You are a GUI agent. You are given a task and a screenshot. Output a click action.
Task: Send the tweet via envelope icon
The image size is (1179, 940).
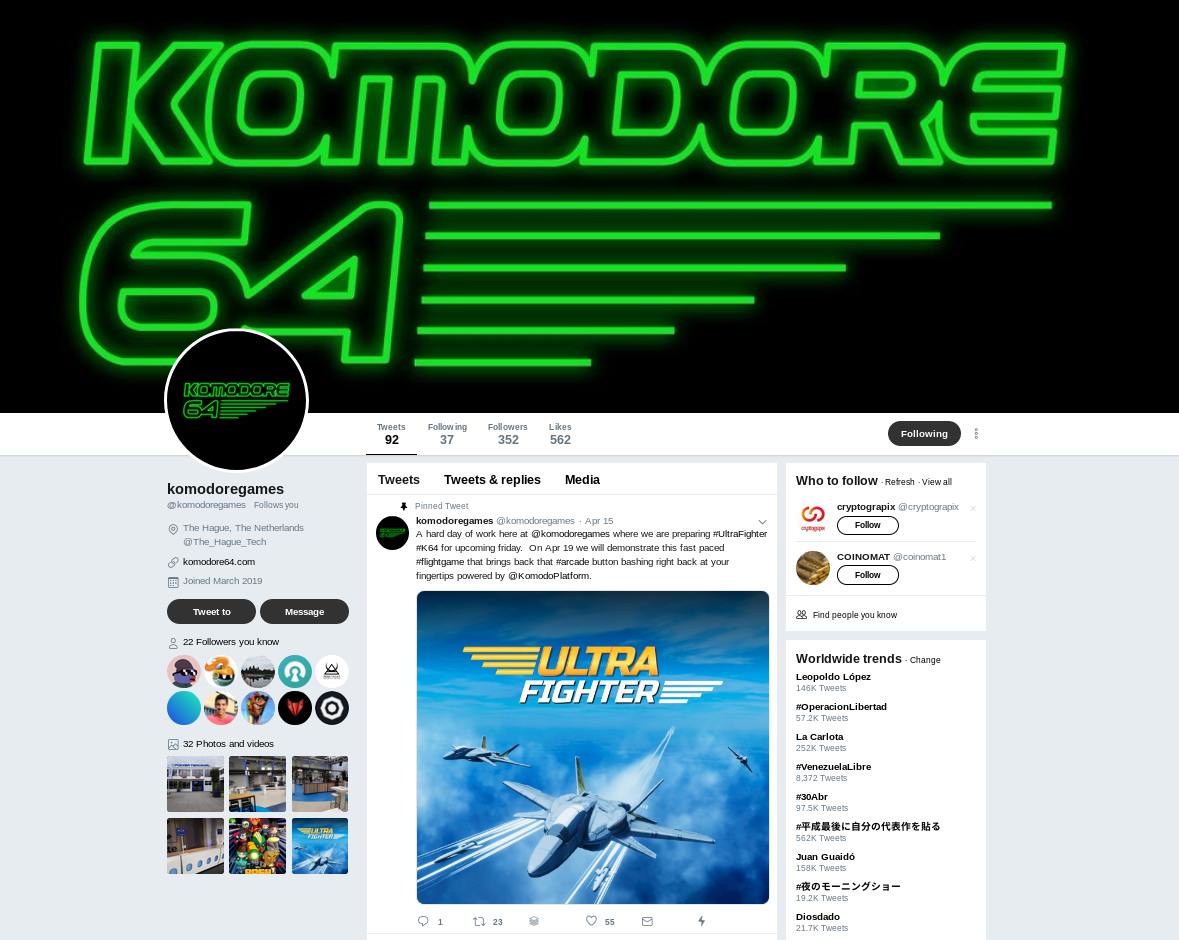647,921
